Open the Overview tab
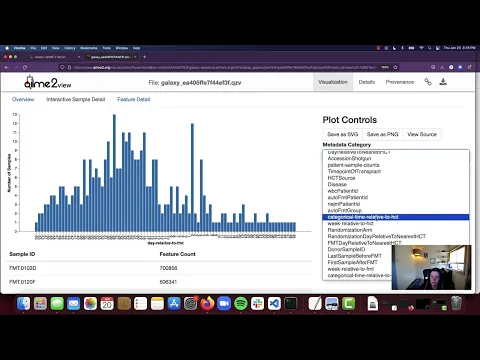This screenshot has height=360, width=480. 23,99
